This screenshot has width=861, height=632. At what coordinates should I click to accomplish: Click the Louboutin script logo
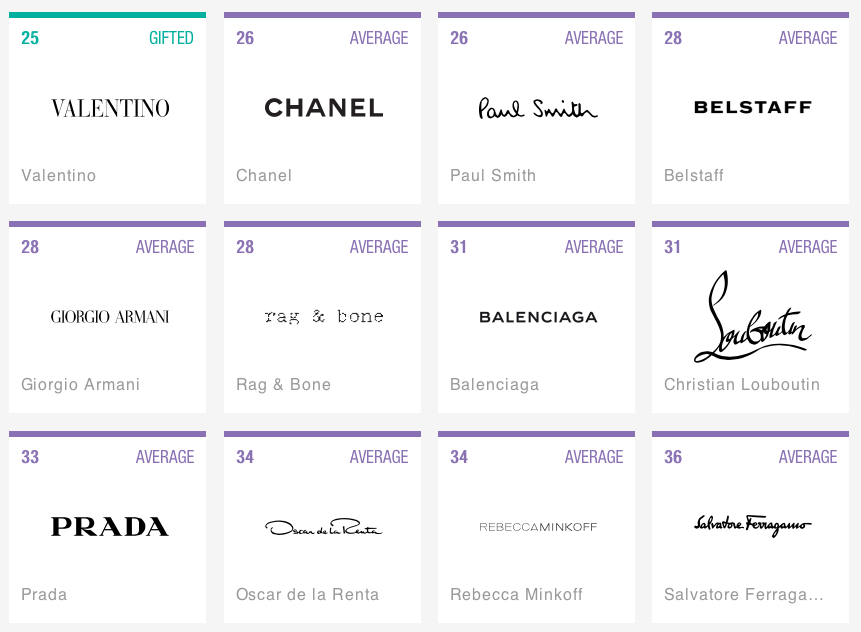coord(752,316)
